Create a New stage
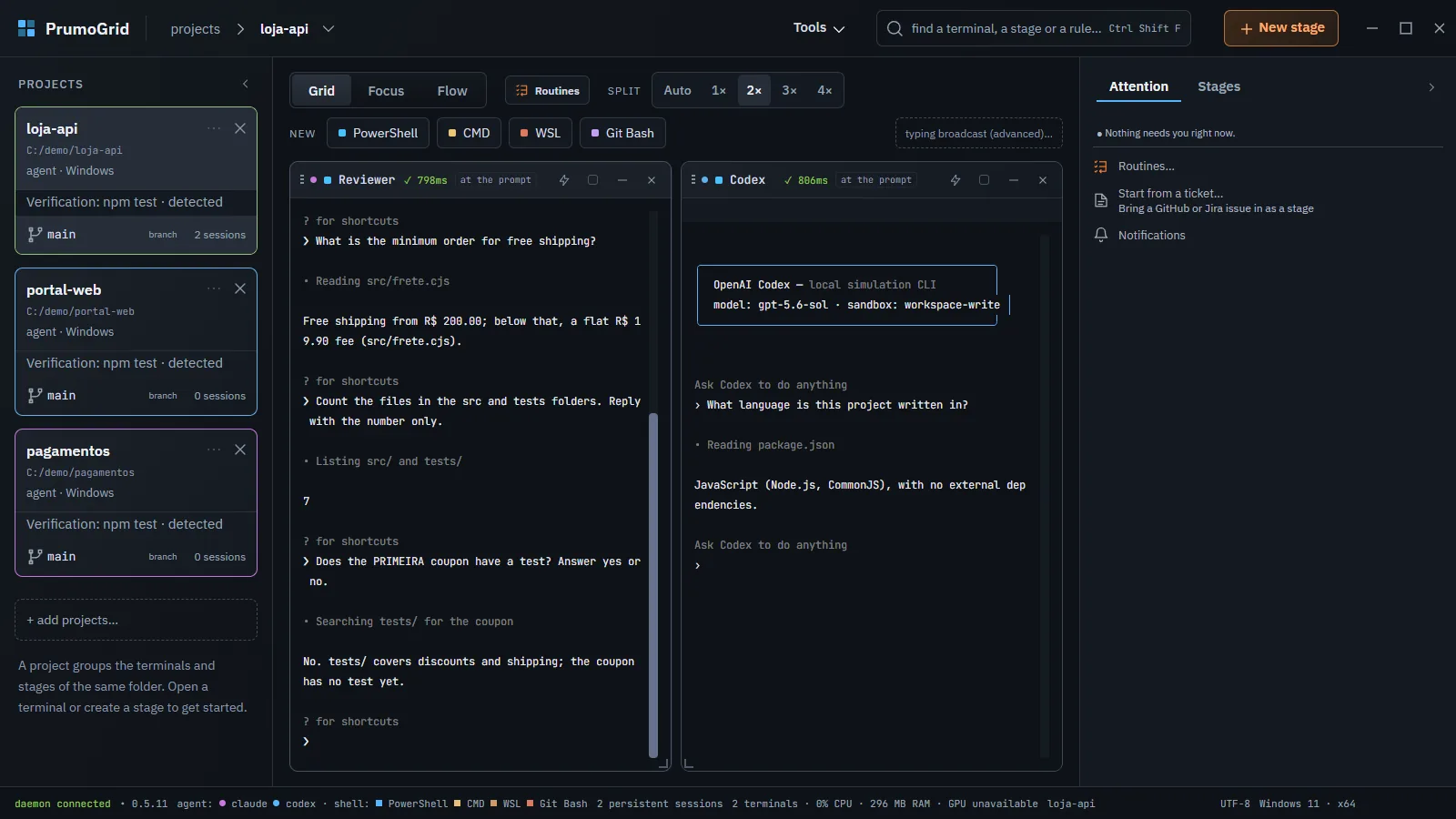The height and width of the screenshot is (819, 1456). coord(1281,28)
